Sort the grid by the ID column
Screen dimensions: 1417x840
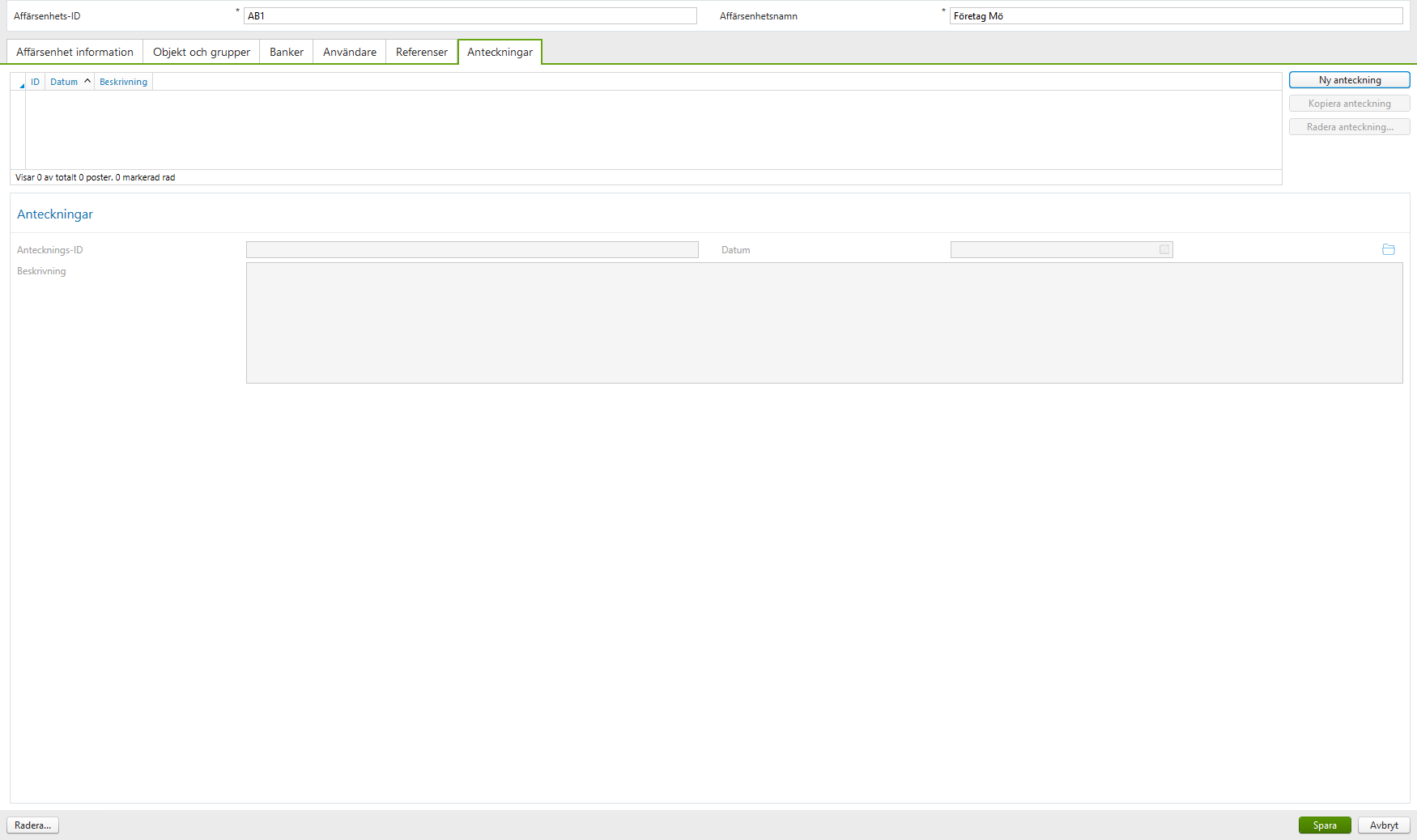pyautogui.click(x=35, y=82)
